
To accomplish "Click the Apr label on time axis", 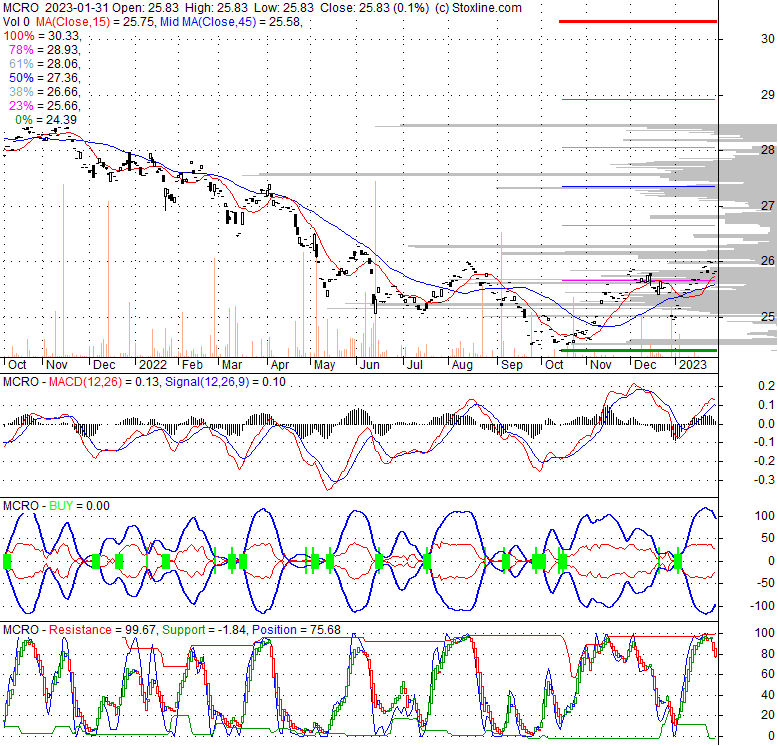I will [280, 365].
